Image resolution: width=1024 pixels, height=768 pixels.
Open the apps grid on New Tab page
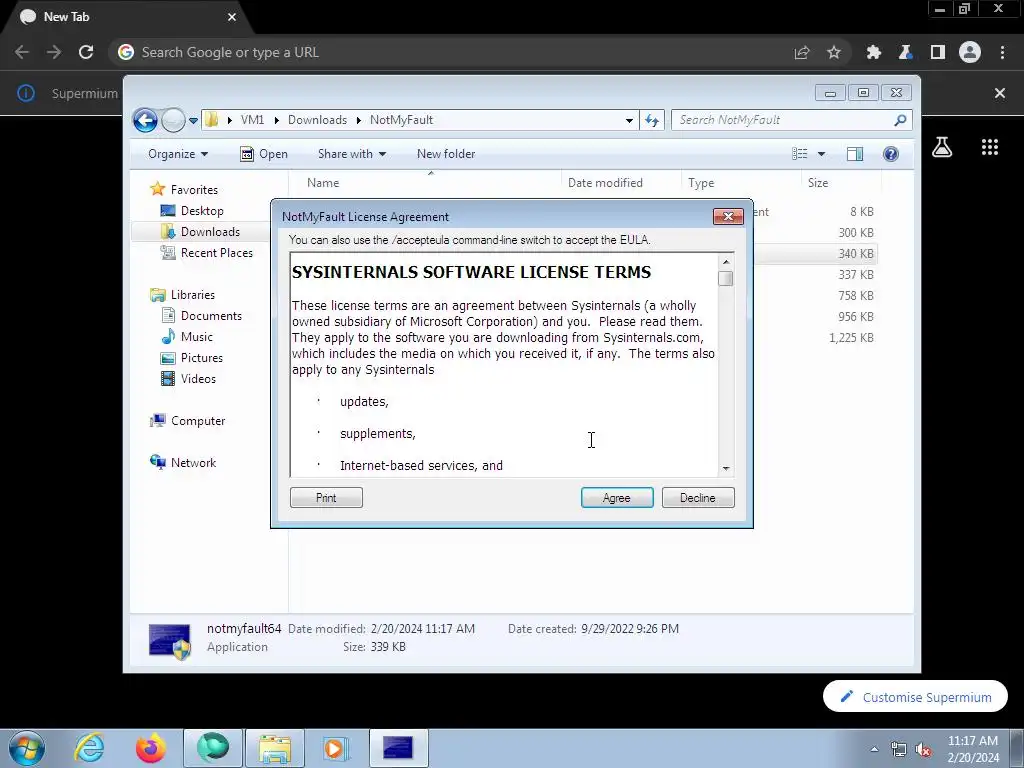990,147
